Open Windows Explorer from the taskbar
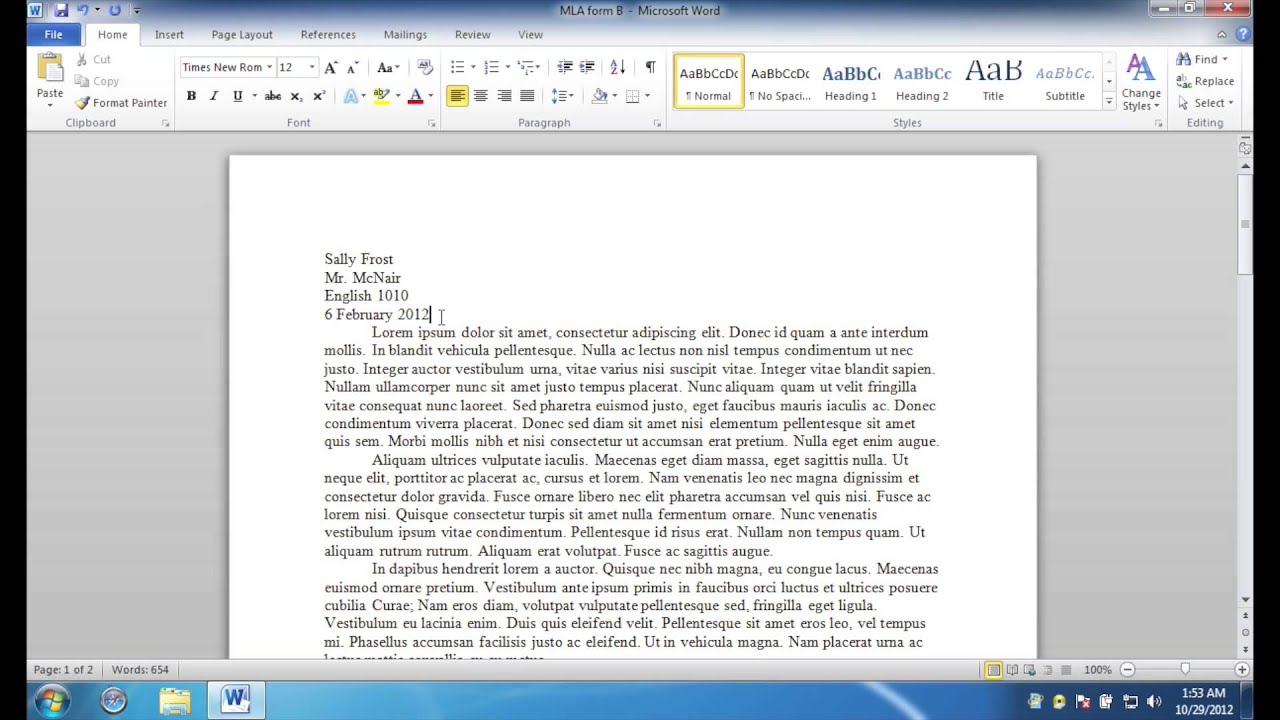The height and width of the screenshot is (720, 1280). (174, 700)
